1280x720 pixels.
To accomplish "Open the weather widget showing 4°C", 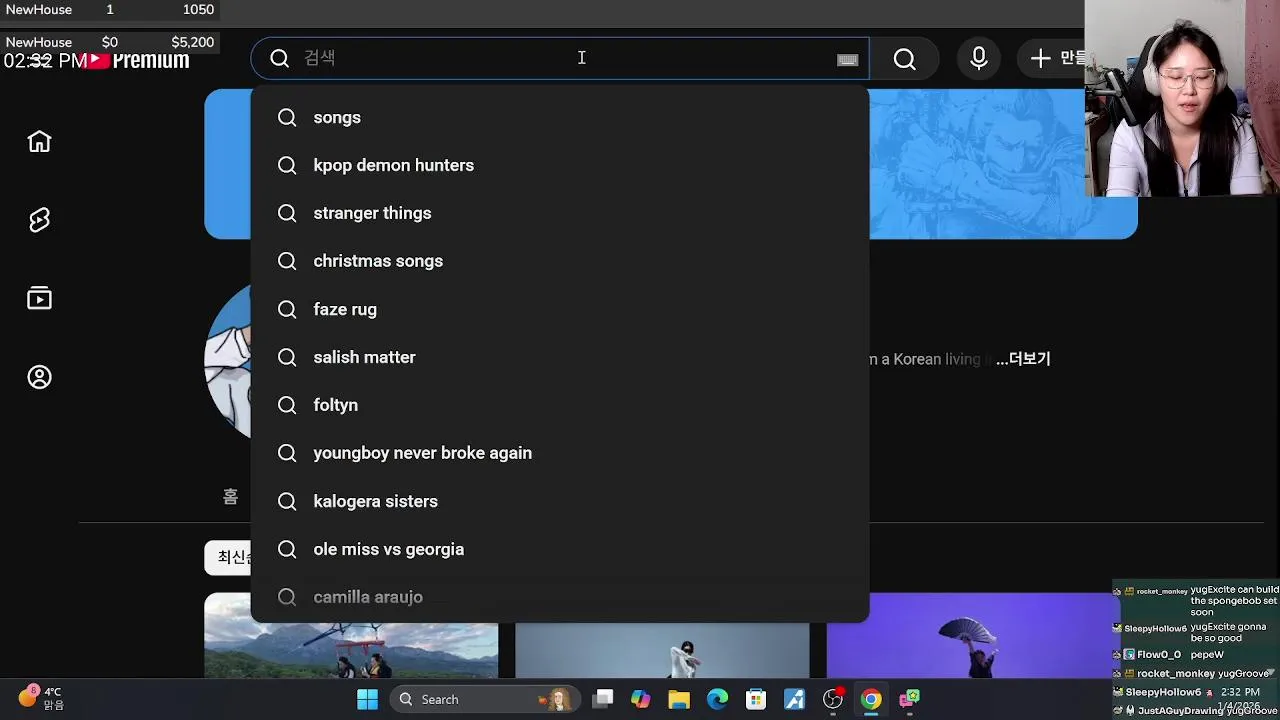I will (42, 698).
